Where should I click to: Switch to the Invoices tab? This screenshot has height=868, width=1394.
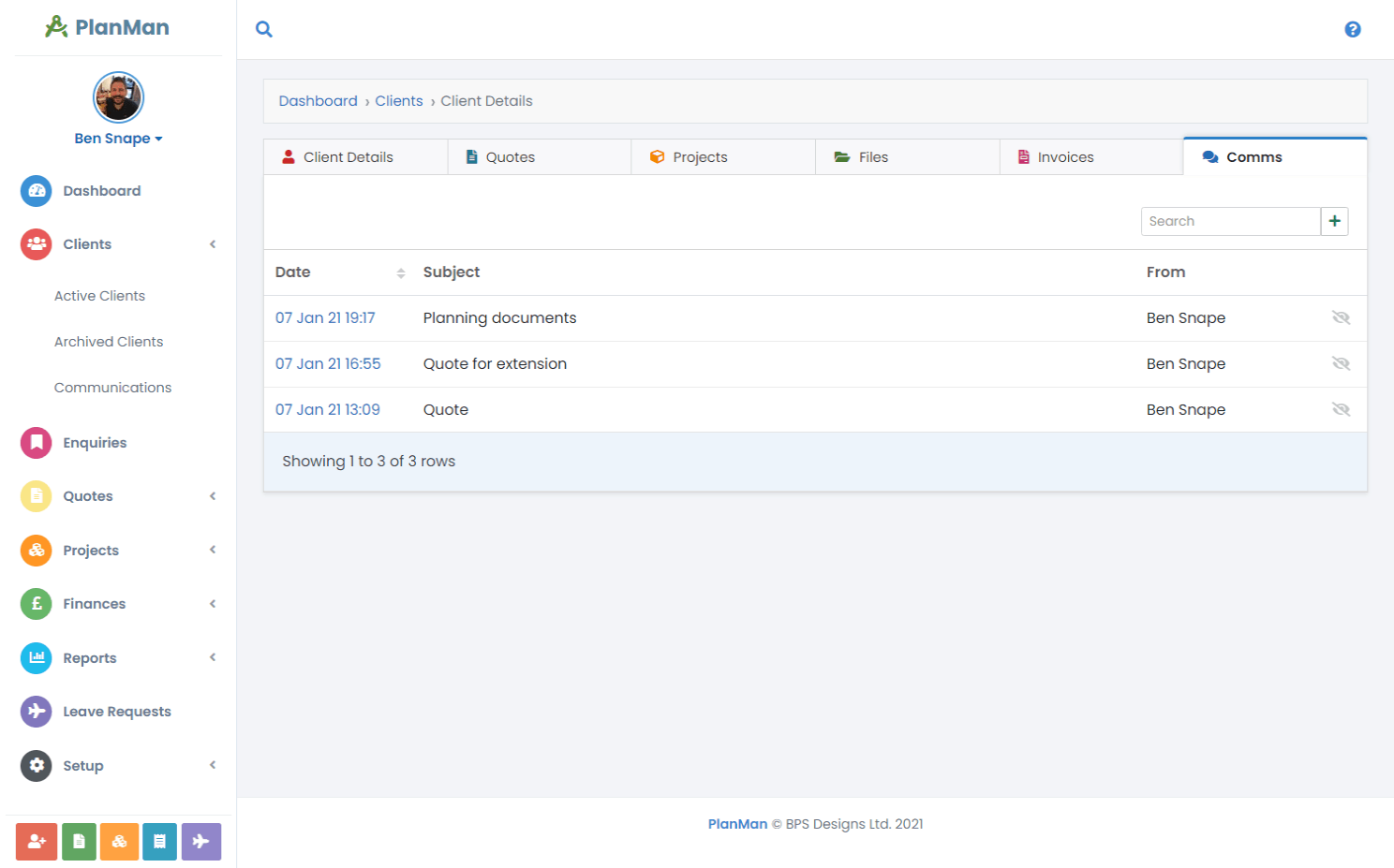point(1091,157)
